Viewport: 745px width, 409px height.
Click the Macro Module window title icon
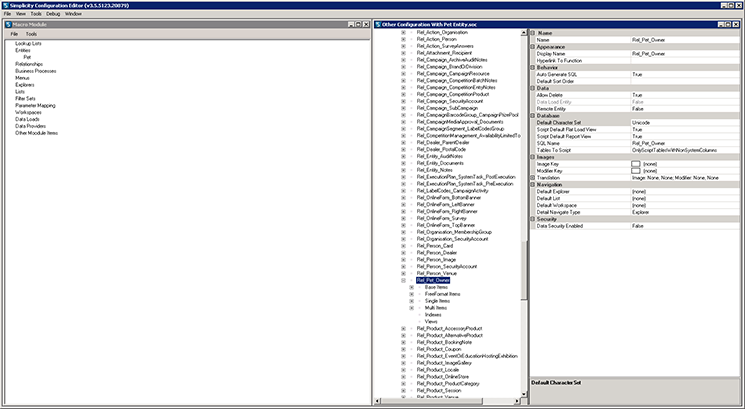click(9, 24)
